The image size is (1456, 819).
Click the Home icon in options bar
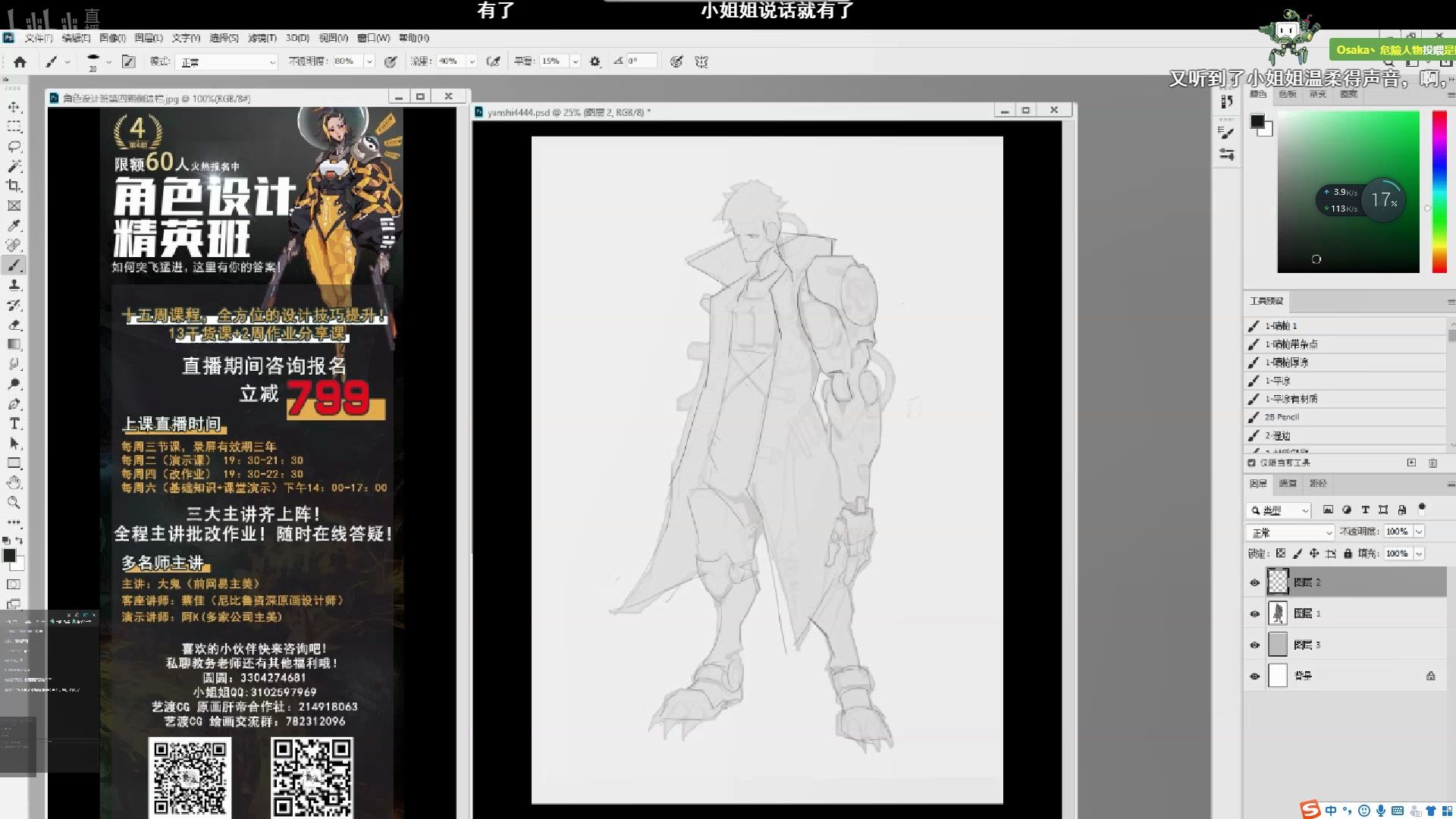20,61
